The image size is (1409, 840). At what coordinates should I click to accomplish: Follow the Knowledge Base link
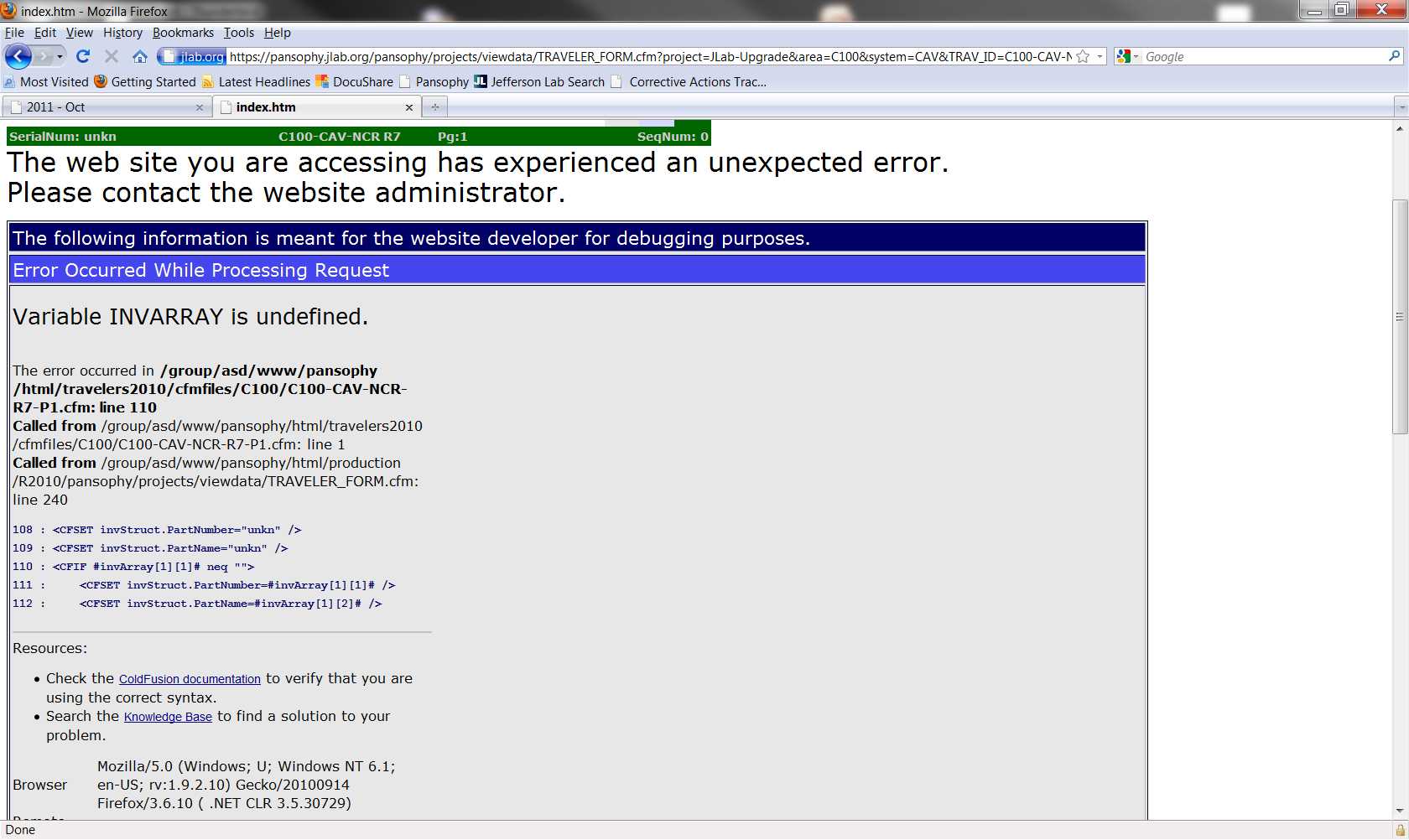(x=168, y=717)
